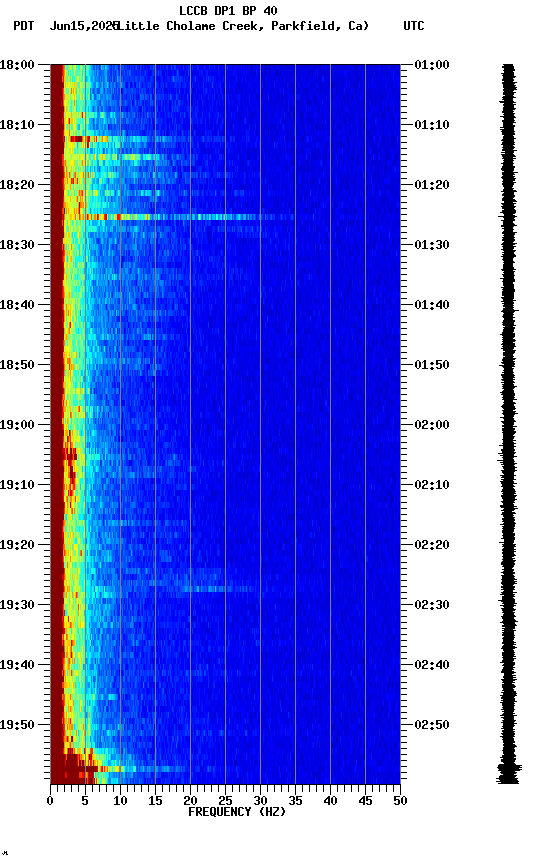552x864 pixels.
Task: Click the title text 'LCCB DP1 BP 40'
Action: [x=228, y=10]
